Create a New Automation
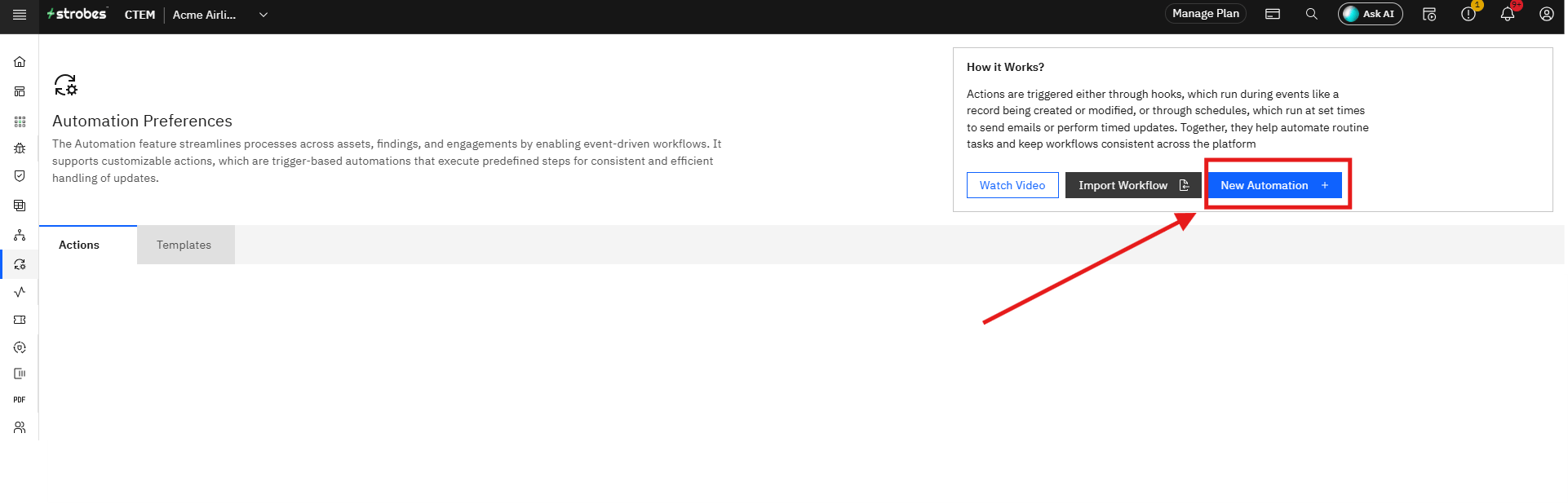 1274,185
